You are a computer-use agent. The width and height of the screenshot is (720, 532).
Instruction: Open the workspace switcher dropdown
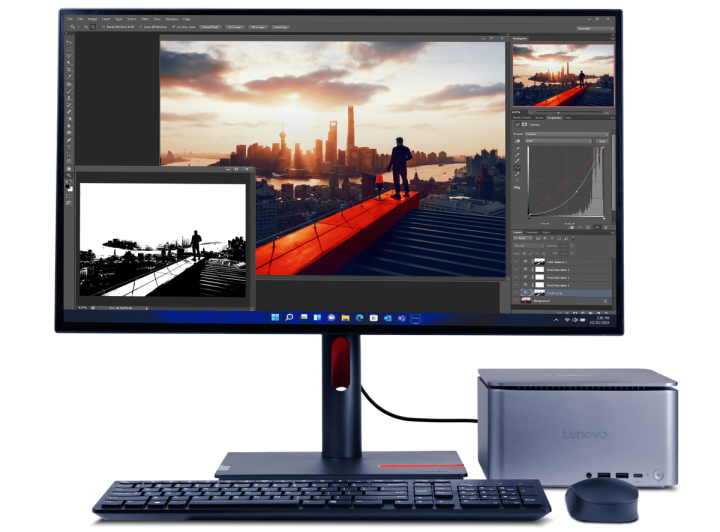pyautogui.click(x=592, y=27)
